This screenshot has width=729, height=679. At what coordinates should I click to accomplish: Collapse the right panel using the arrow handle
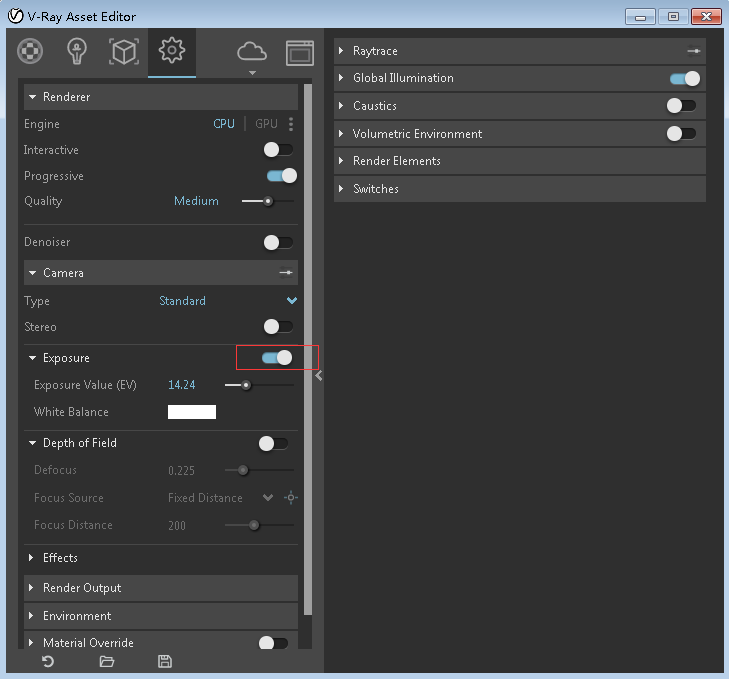click(x=318, y=376)
